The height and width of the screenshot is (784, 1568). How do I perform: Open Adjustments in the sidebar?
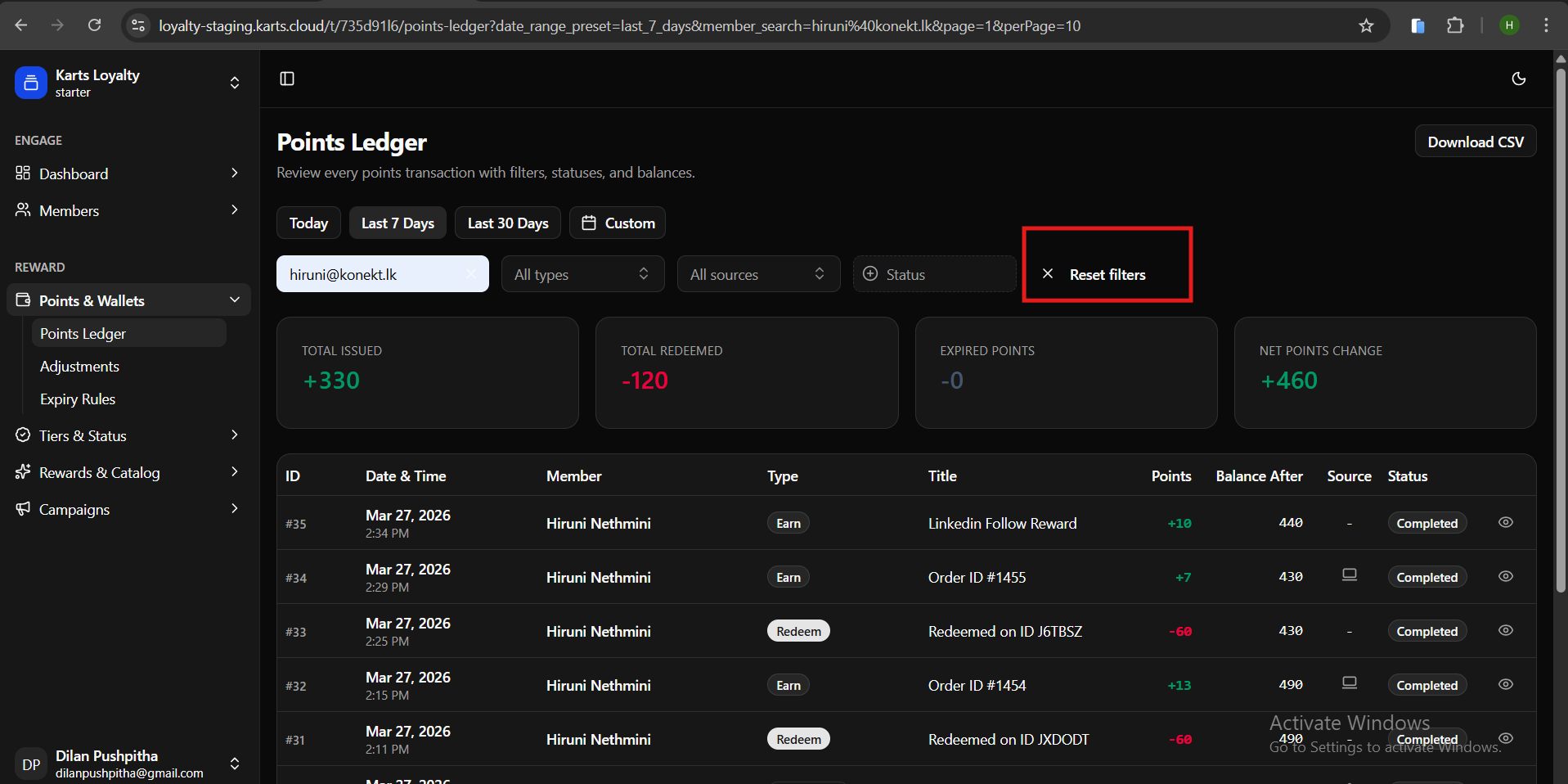point(79,367)
